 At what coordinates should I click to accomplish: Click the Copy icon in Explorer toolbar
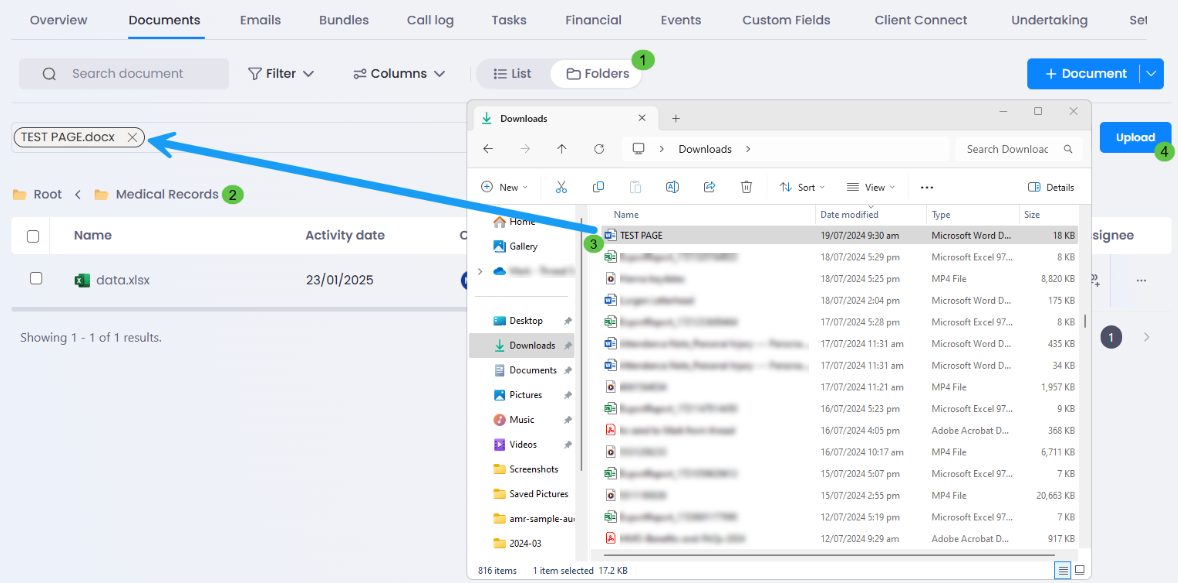coord(598,187)
